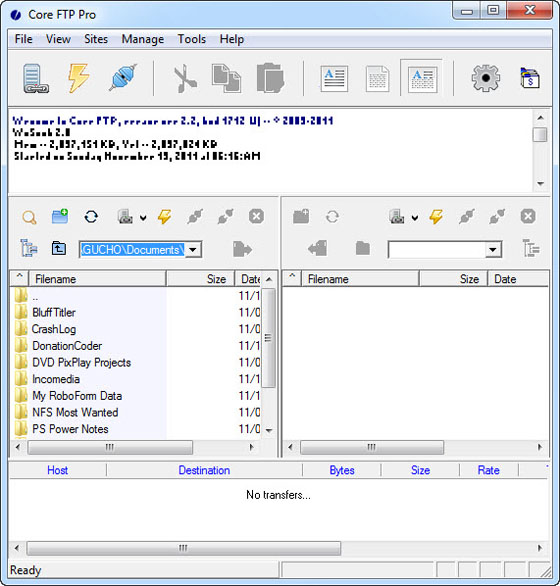Click refresh icon in remote panel

coord(332,217)
